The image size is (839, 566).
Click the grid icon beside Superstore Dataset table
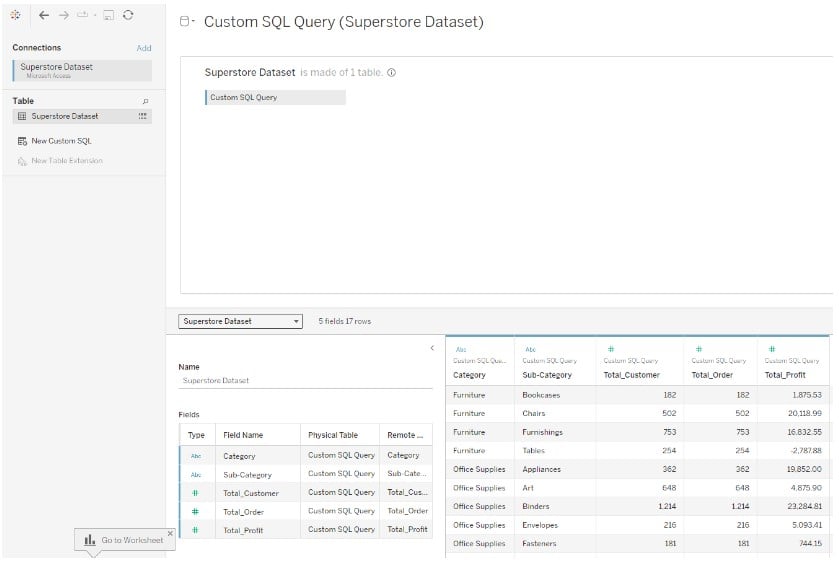click(22, 116)
